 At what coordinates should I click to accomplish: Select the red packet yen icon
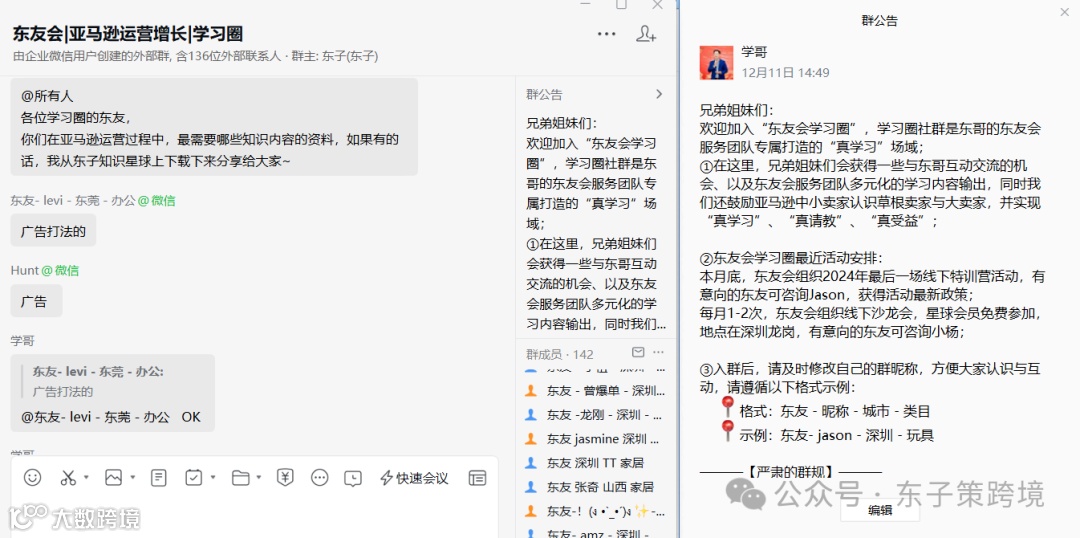285,477
